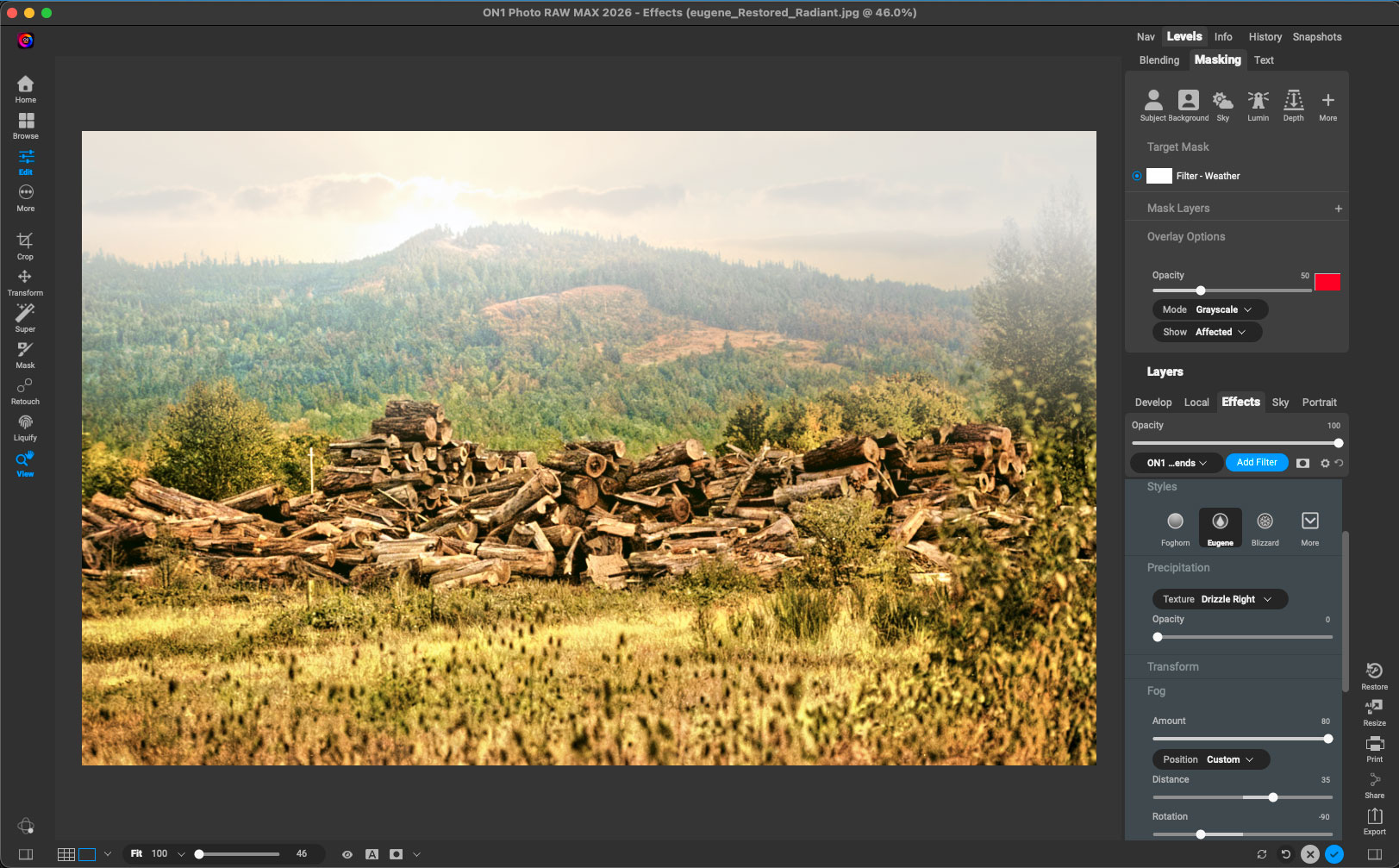
Task: Apply the Blizzard weather style
Action: tap(1265, 528)
